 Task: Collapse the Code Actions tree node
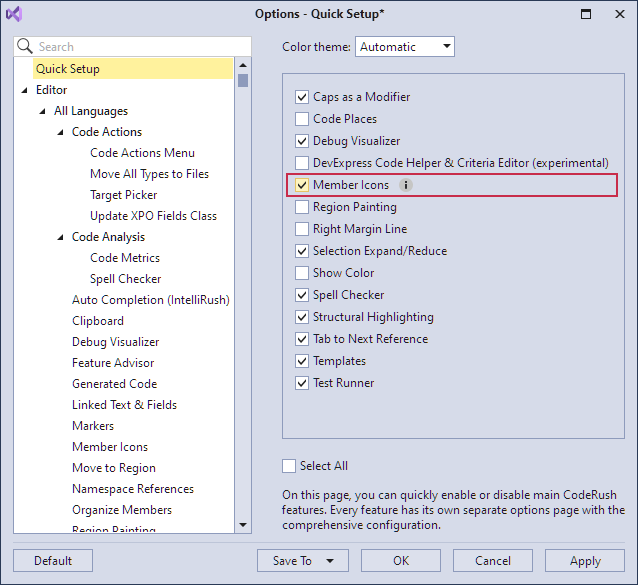pos(60,132)
